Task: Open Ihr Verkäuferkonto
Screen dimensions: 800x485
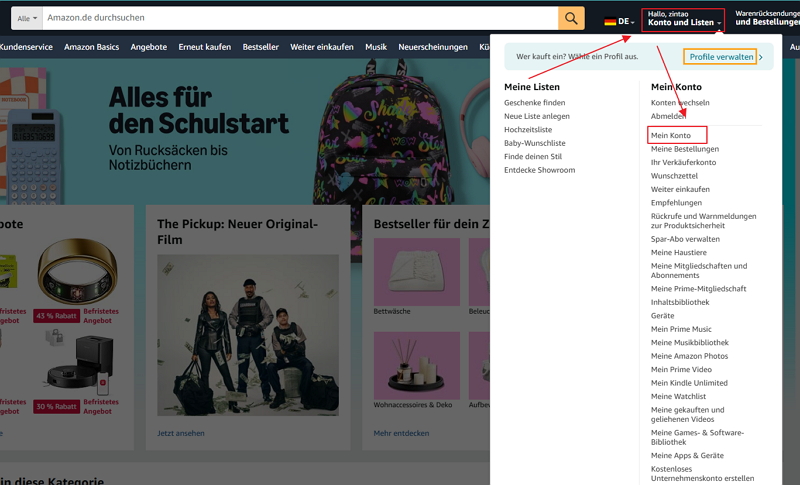Action: coord(683,162)
